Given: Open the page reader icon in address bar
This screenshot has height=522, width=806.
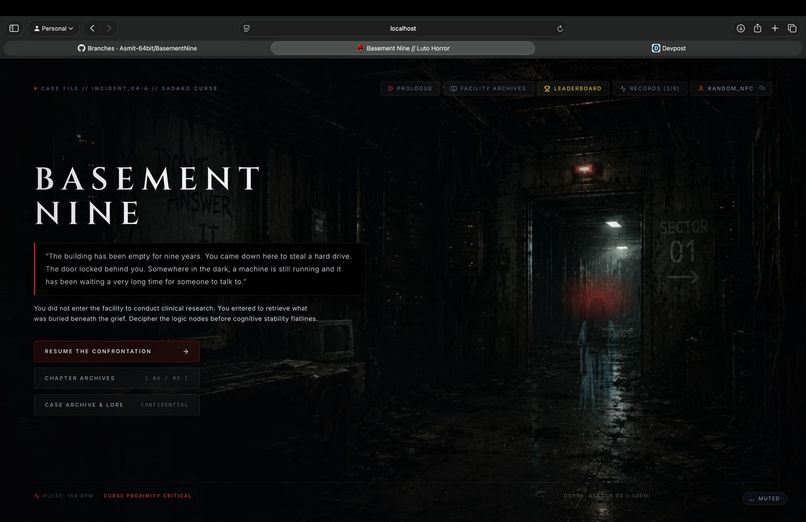Looking at the screenshot, I should (x=247, y=28).
